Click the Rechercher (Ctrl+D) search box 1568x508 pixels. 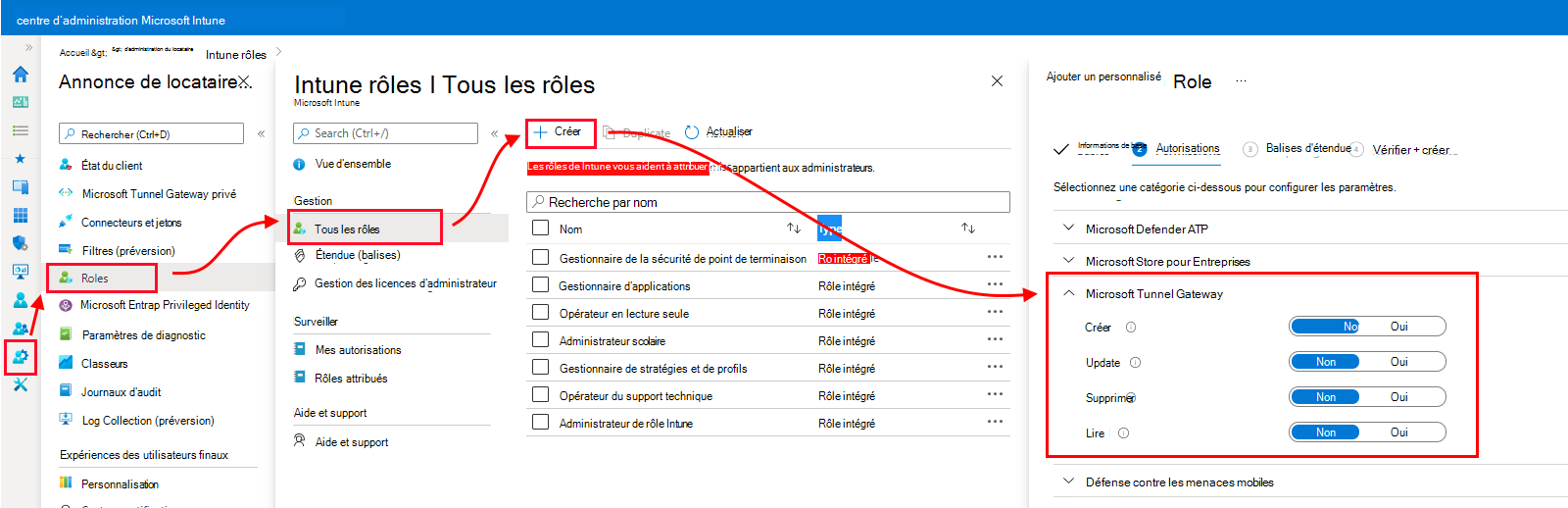[151, 133]
